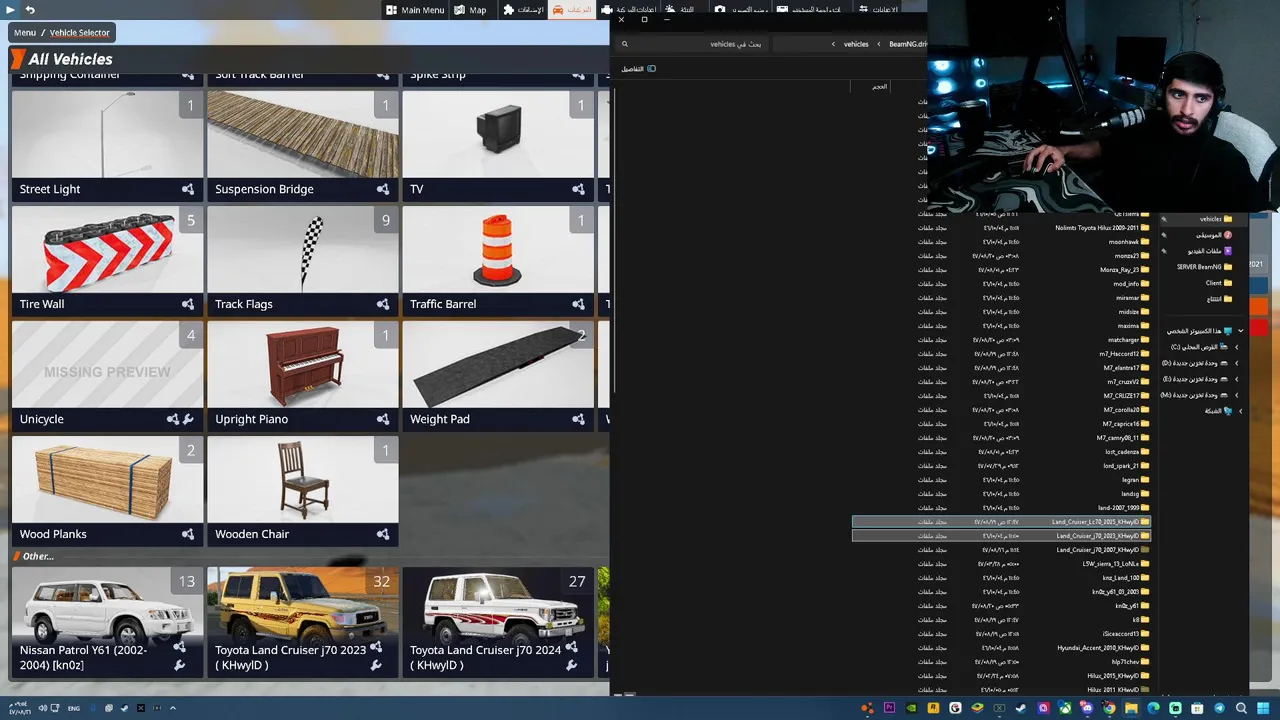
Task: Open Nissan Patrol Y61 configurations icon
Action: [180, 648]
